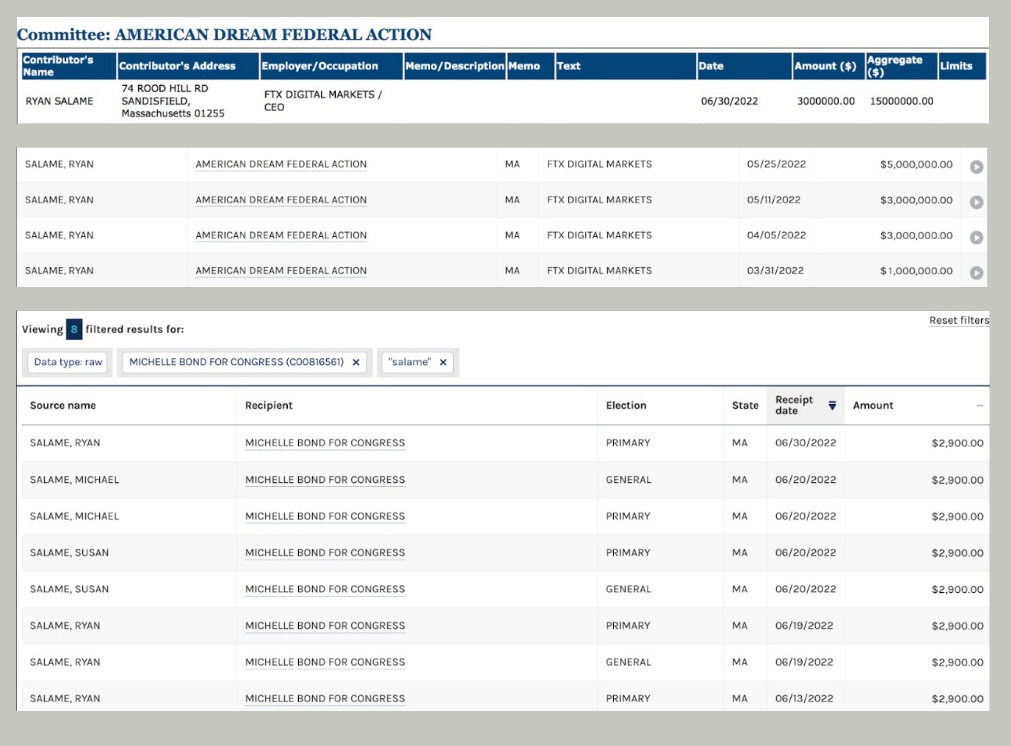Expand the 04/05/2022 $3,000,000.00 row arrow
This screenshot has height=746, width=1011.
point(976,237)
